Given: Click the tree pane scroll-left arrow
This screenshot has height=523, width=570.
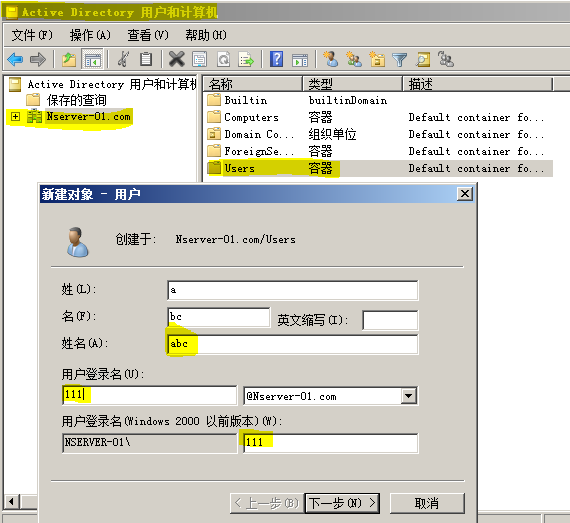Looking at the screenshot, I should coord(11,502).
